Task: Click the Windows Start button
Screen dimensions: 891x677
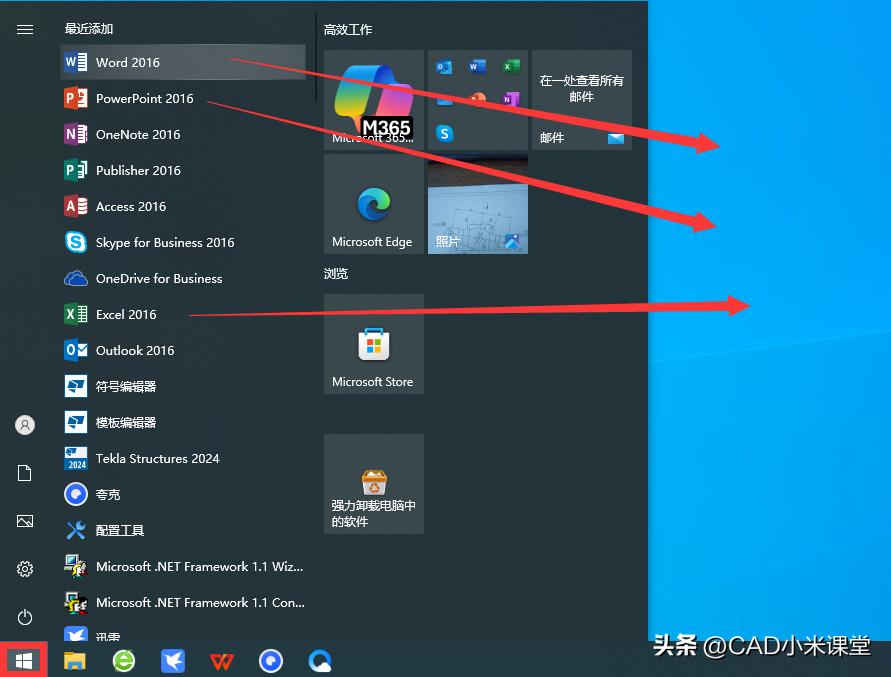Action: click(23, 661)
